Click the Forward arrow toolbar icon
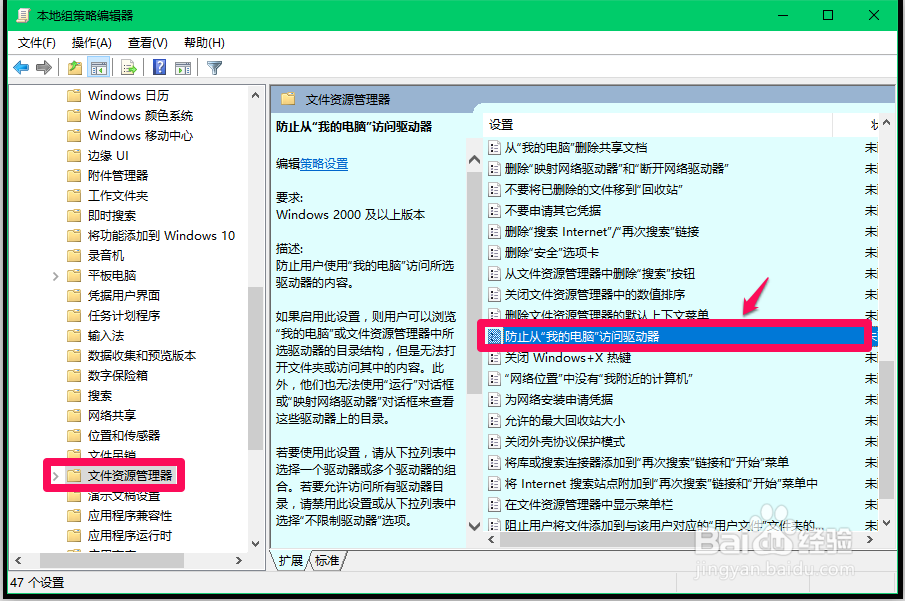This screenshot has width=905, height=601. pyautogui.click(x=44, y=68)
